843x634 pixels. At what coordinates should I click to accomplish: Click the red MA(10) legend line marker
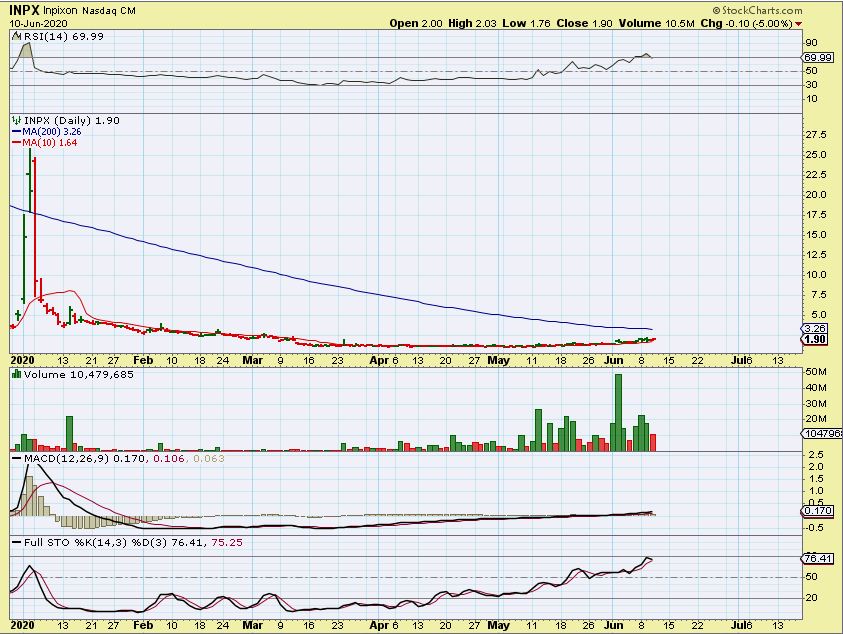pyautogui.click(x=14, y=142)
